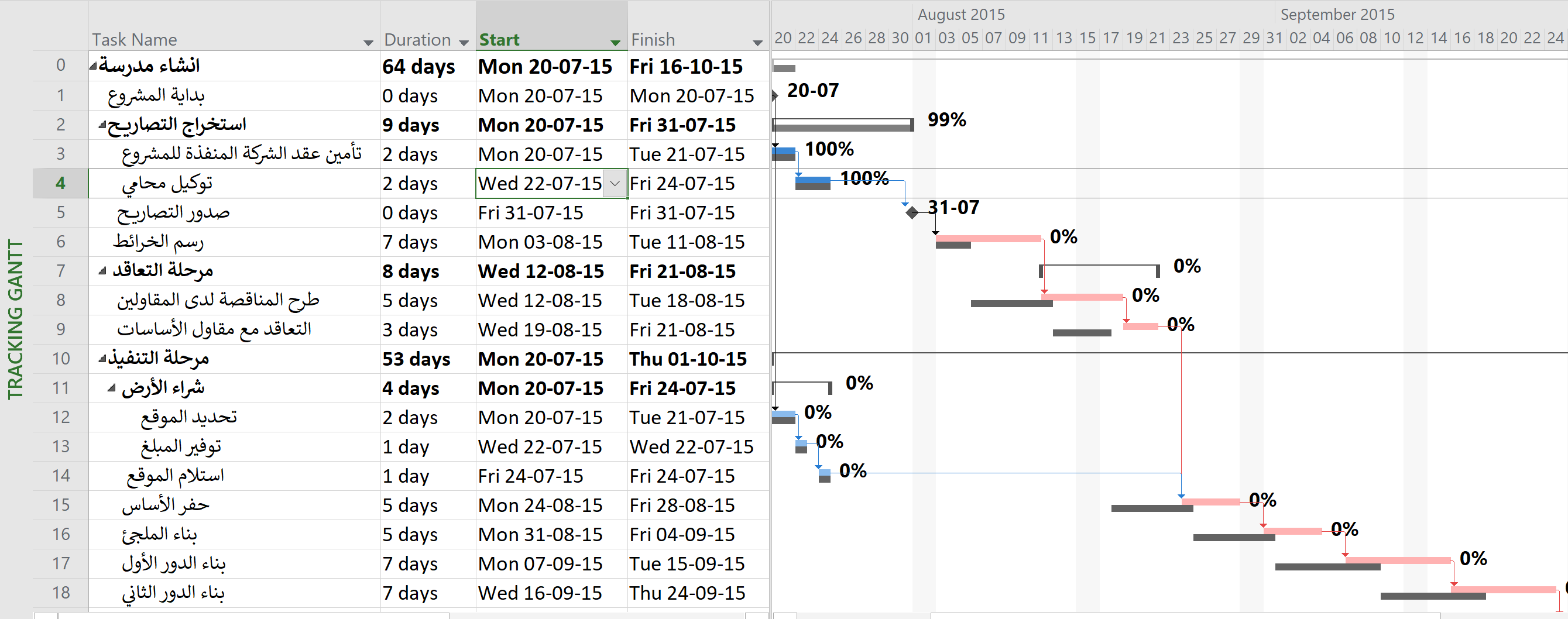Image resolution: width=1568 pixels, height=619 pixels.
Task: Collapse the شراء الأرض subtask group
Action: click(112, 388)
